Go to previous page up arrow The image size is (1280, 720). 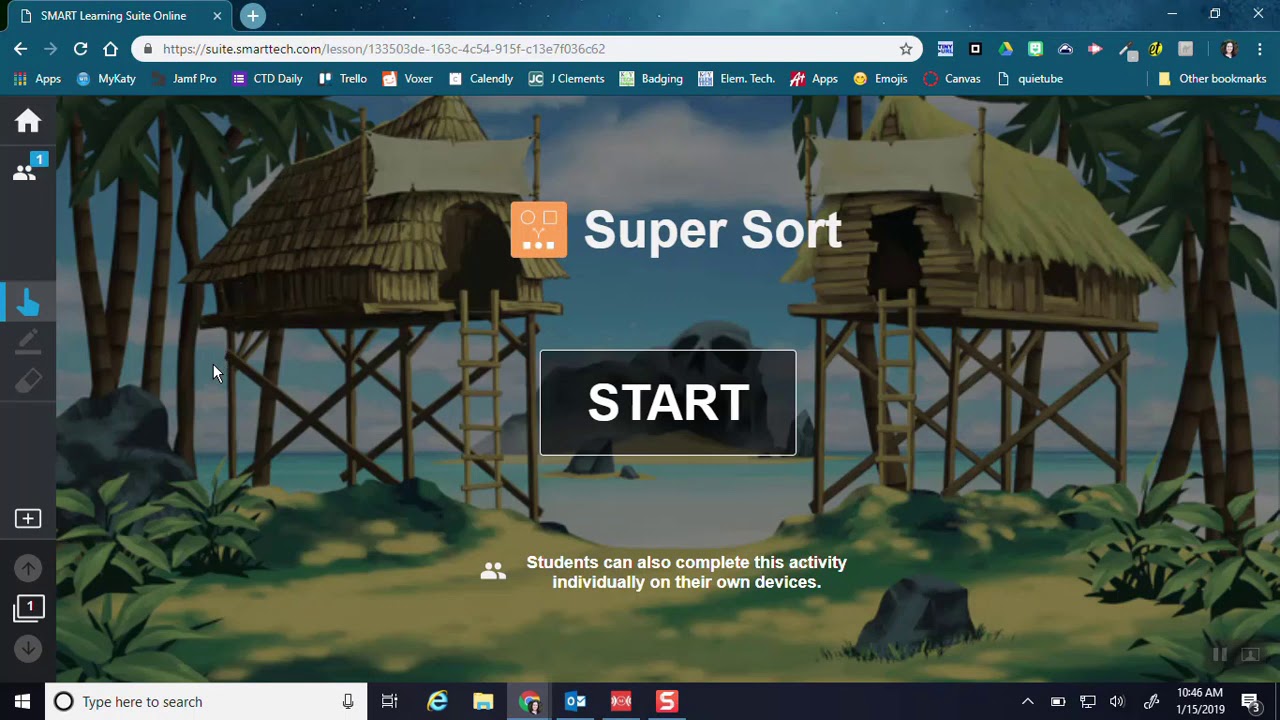[28, 568]
